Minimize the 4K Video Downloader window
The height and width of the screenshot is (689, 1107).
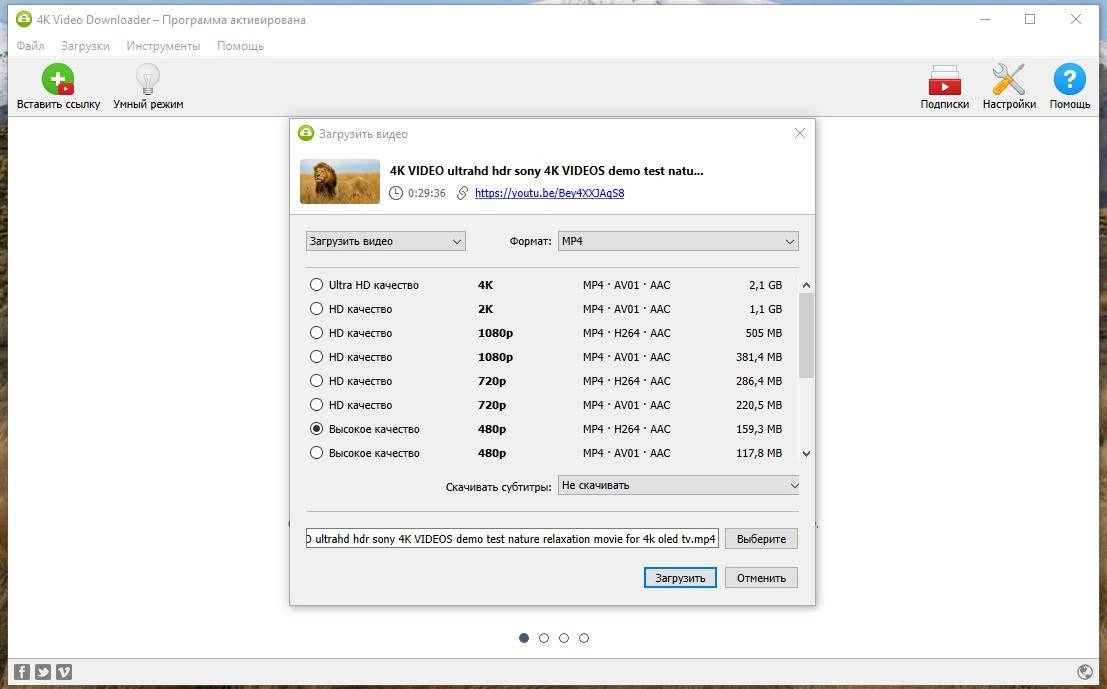pyautogui.click(x=985, y=19)
